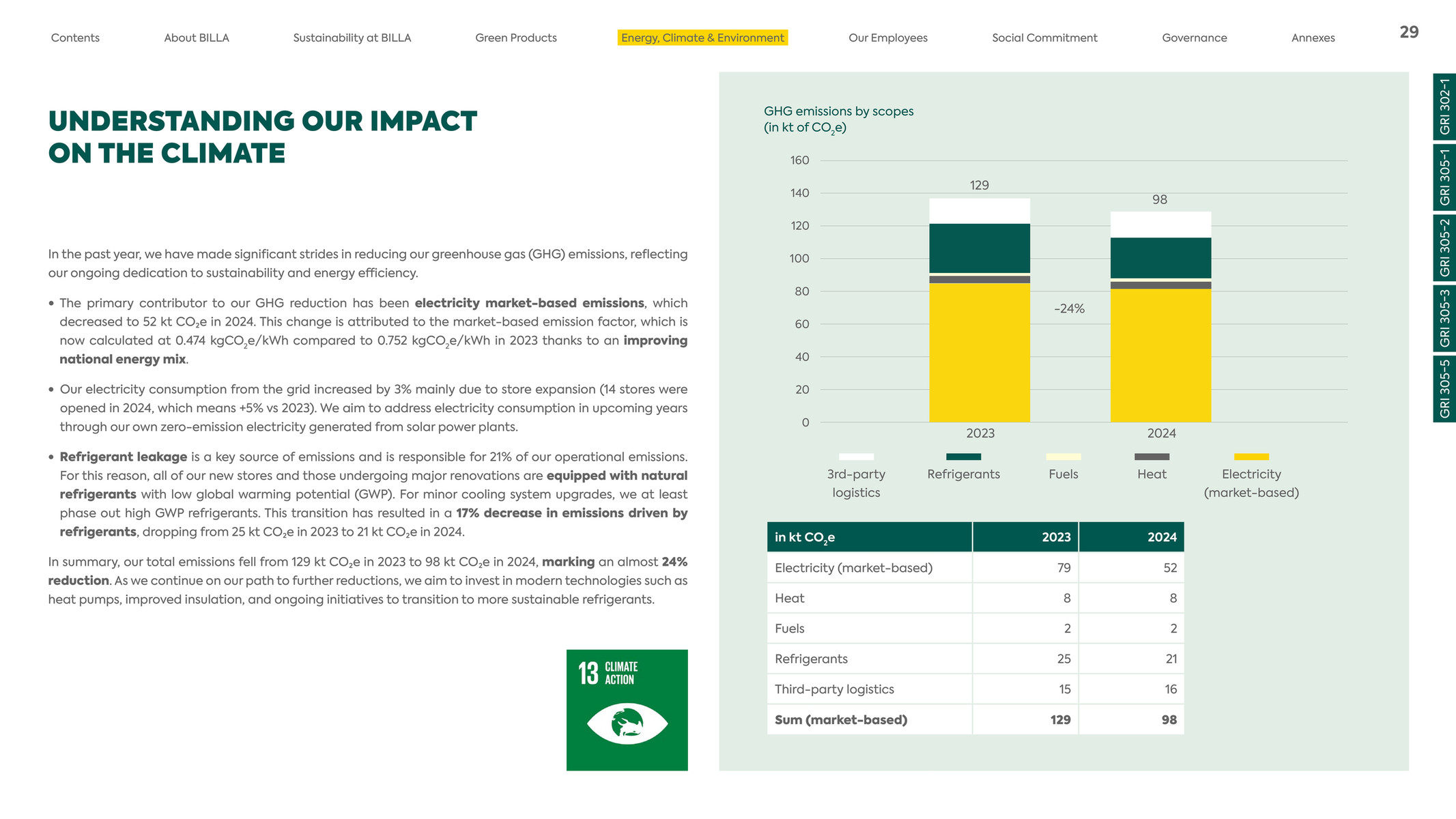Click the Heat row label in table
The width and height of the screenshot is (1456, 819).
pos(790,599)
